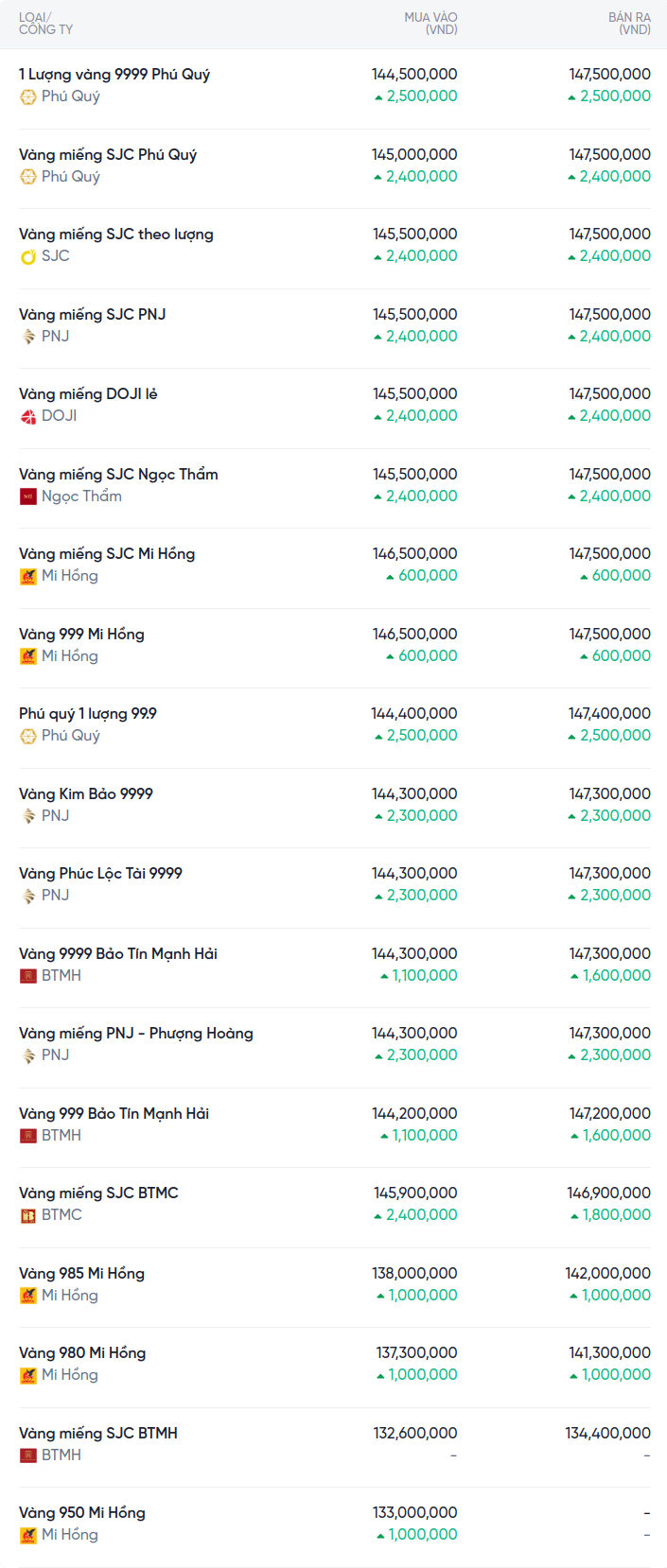This screenshot has width=667, height=1568.
Task: Click the PNJ logo under Vàng miếng SJC PNJ
Action: tap(28, 337)
